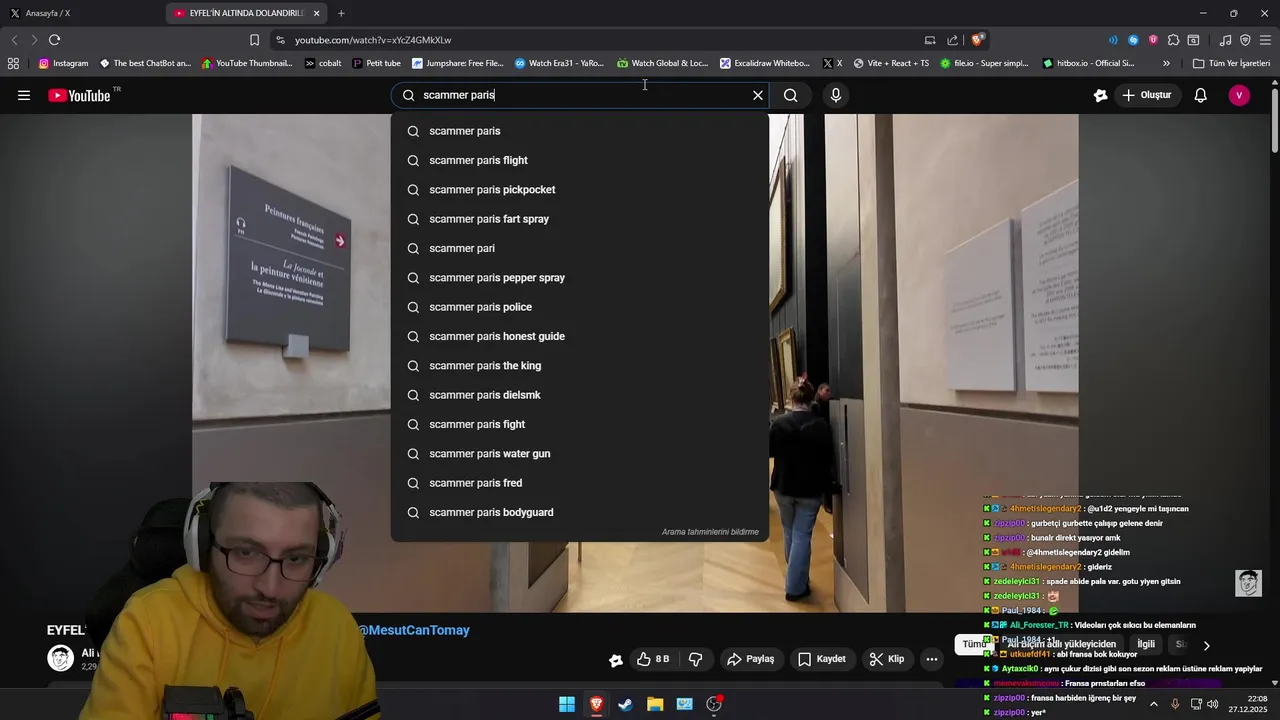
Task: Click the AI sparkle icon left of like
Action: (x=616, y=659)
